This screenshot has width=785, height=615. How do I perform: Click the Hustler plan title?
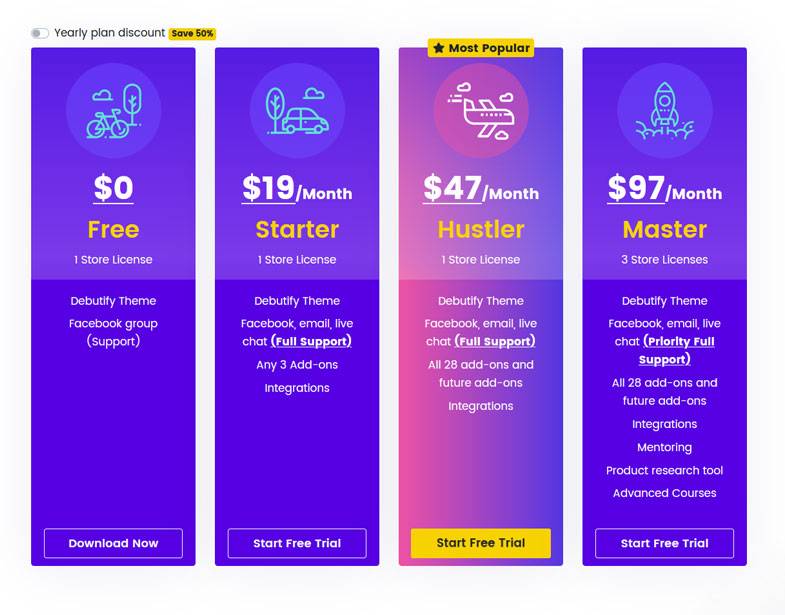(x=481, y=229)
